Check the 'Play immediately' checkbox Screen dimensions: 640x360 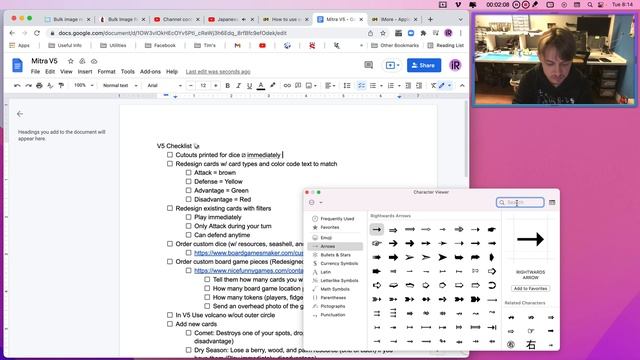[189, 217]
